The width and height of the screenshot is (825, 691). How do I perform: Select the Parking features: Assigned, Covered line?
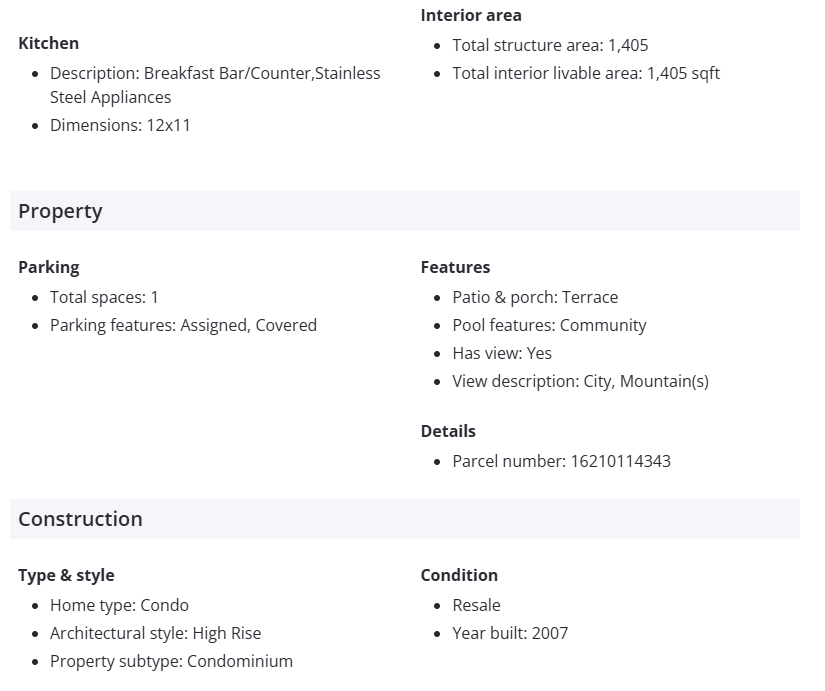click(x=183, y=325)
